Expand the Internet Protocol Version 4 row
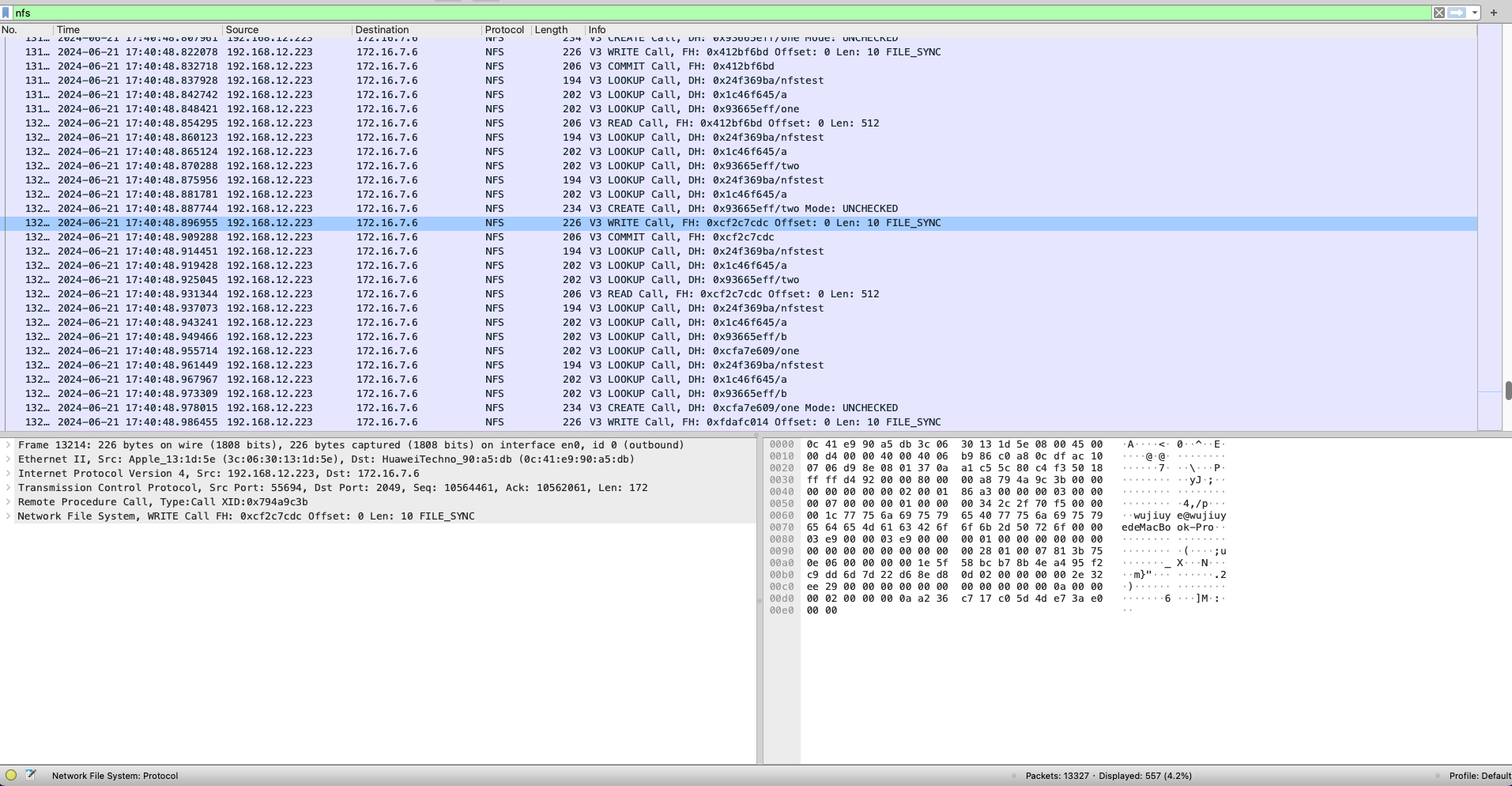 click(x=9, y=474)
